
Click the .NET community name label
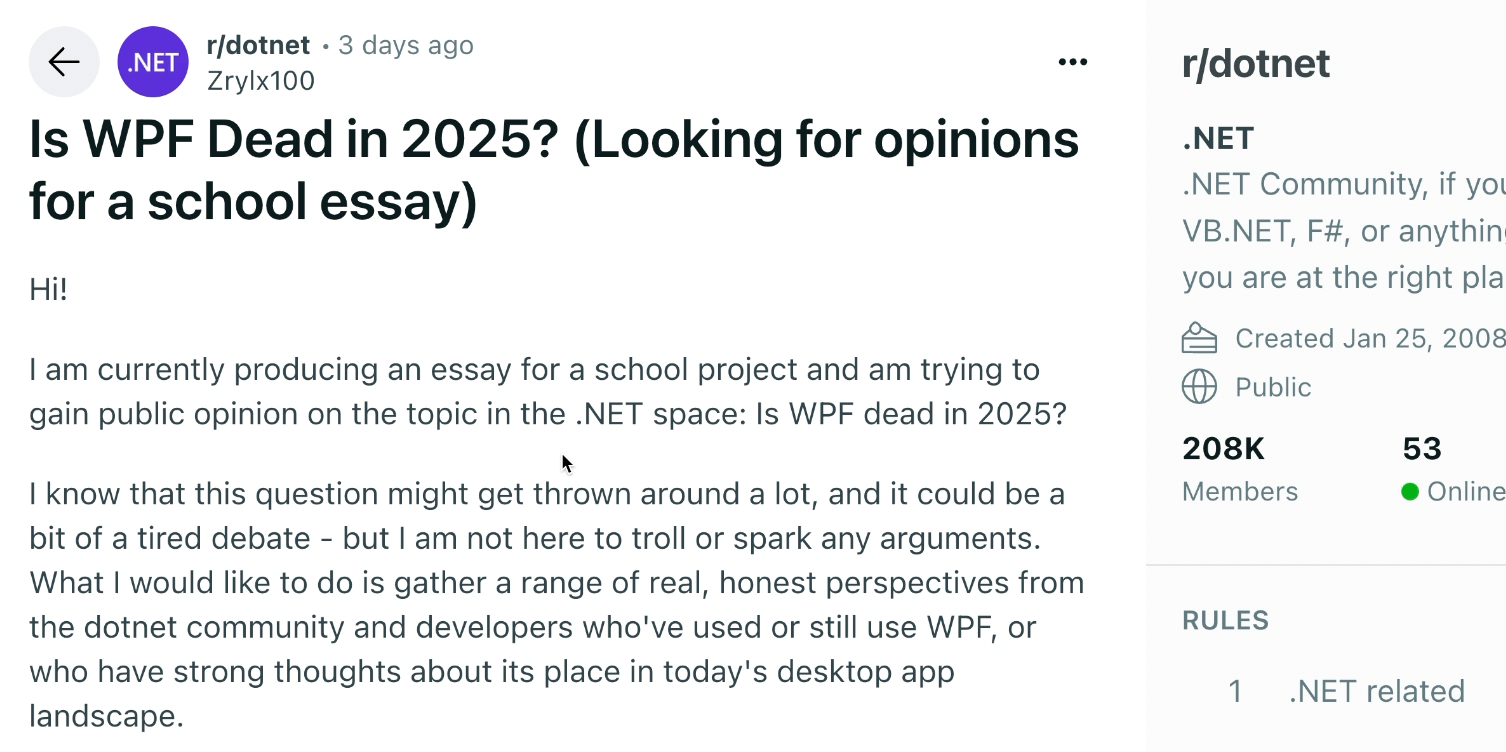click(x=1218, y=138)
